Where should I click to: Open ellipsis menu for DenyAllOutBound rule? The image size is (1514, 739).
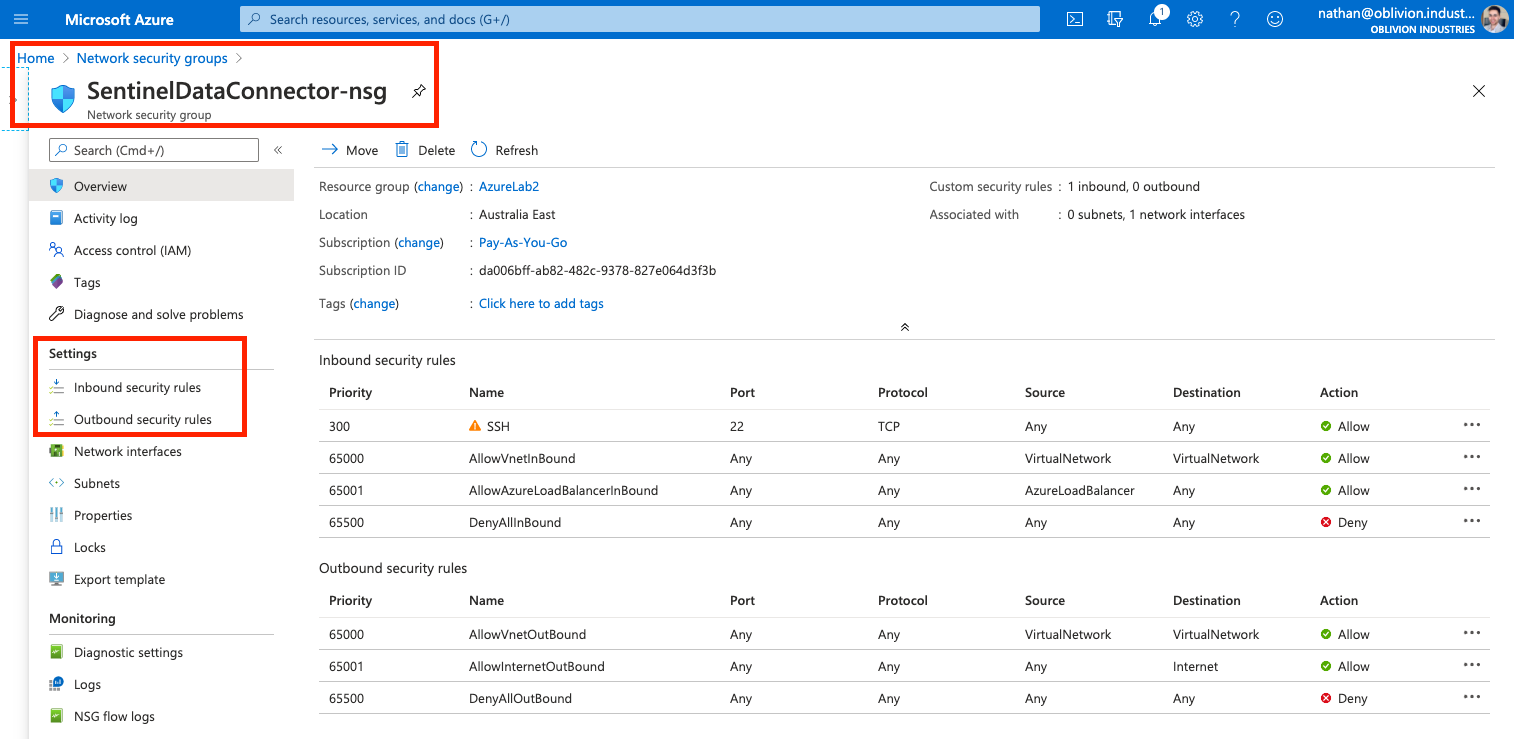(x=1471, y=697)
